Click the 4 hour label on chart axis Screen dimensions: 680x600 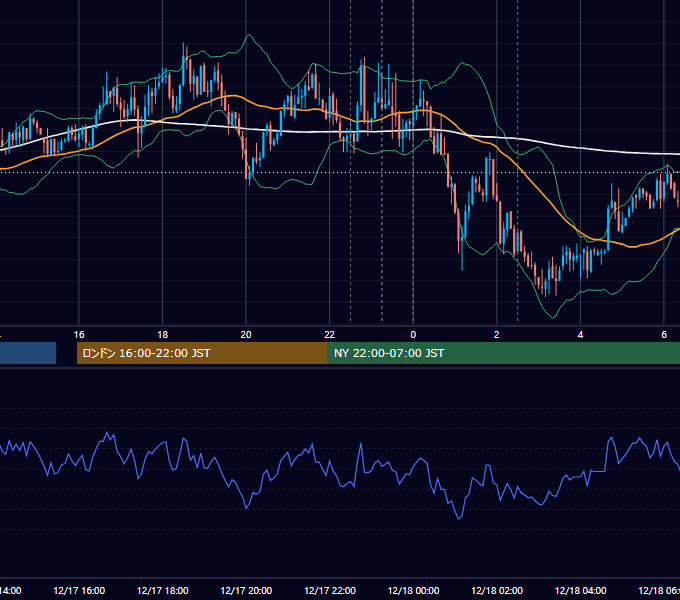click(x=580, y=335)
